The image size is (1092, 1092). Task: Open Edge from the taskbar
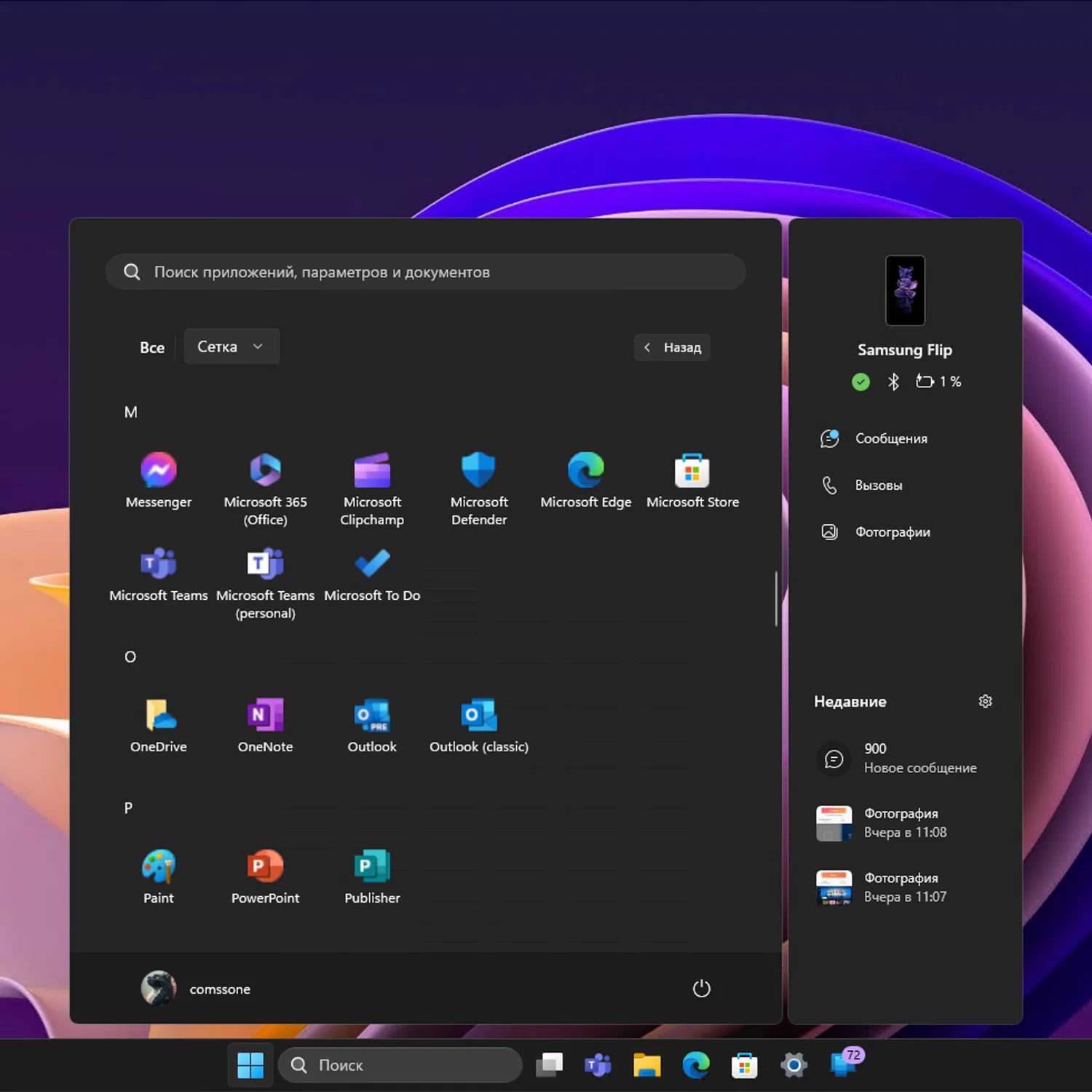[x=695, y=1065]
